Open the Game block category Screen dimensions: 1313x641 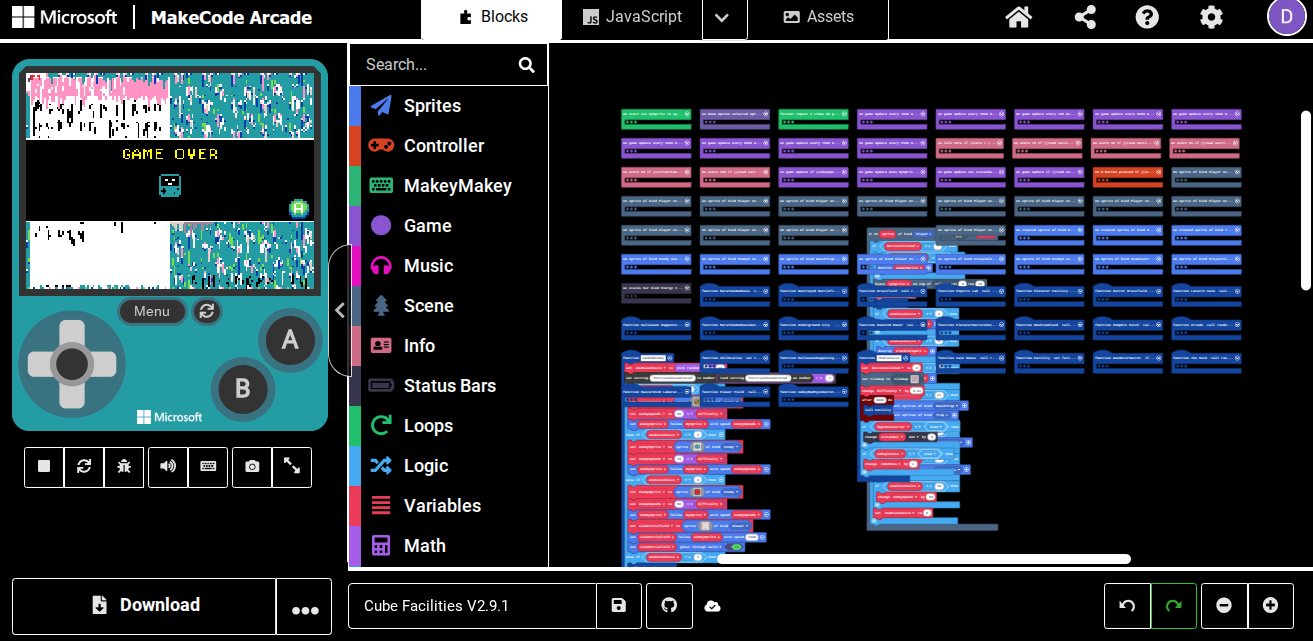pos(449,226)
